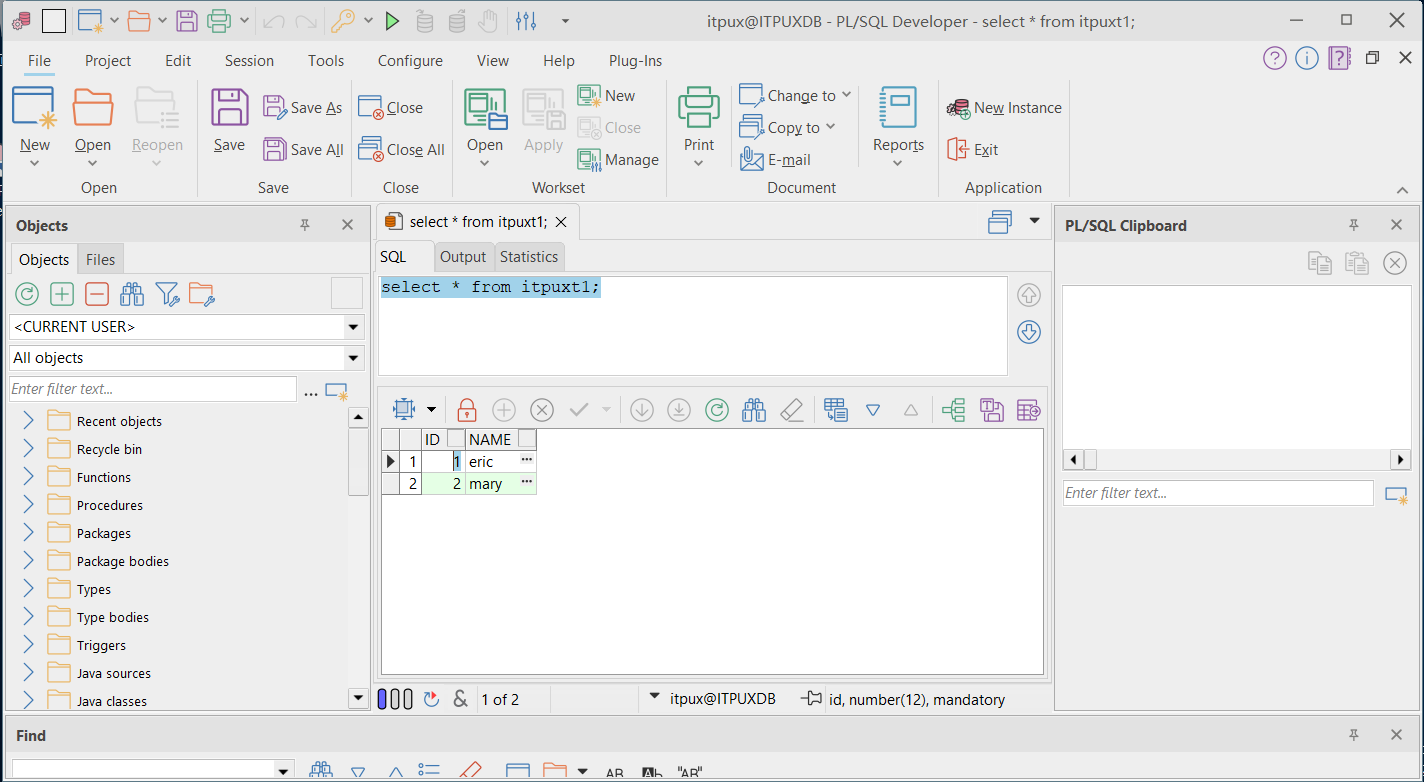The image size is (1424, 782).
Task: Open the CURRENT USER dropdown
Action: point(353,327)
